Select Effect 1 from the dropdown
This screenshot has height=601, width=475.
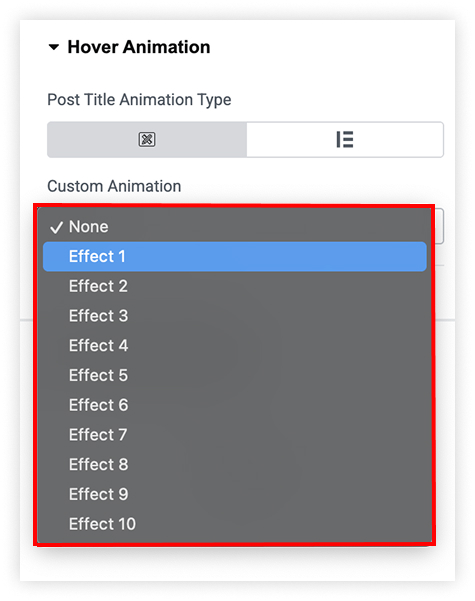click(235, 256)
